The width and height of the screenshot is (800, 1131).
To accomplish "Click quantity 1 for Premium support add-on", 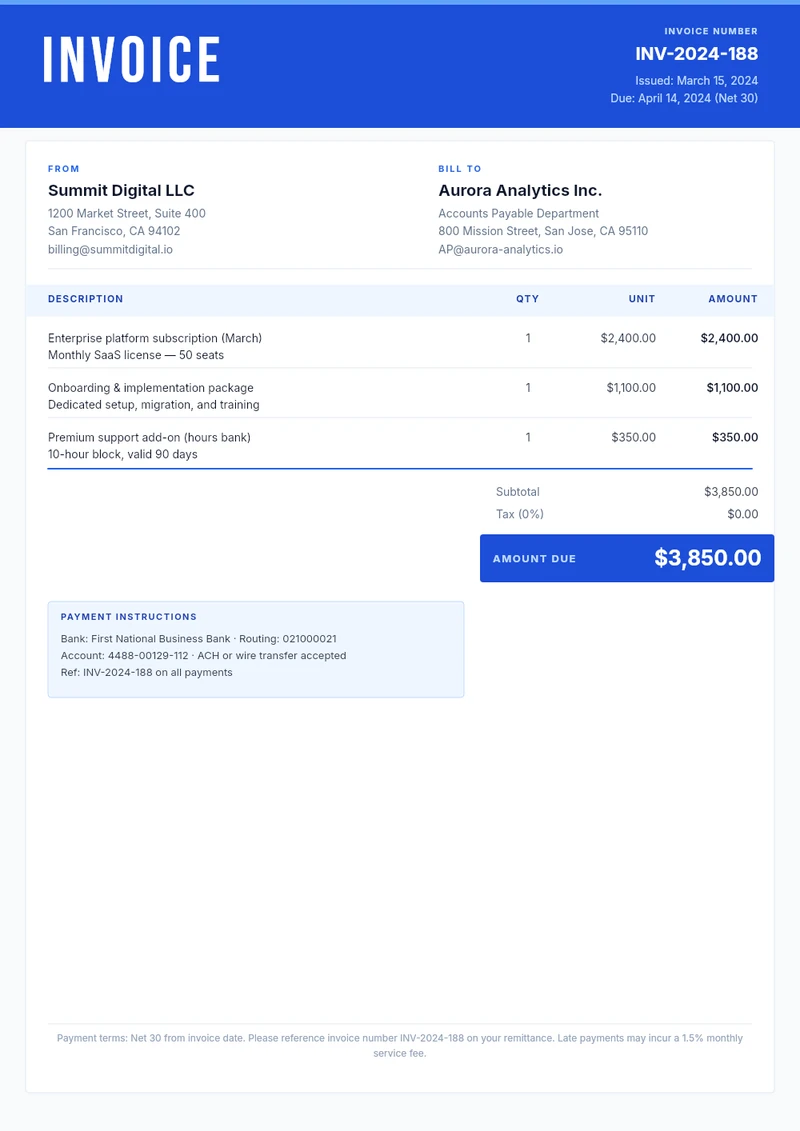I will click(528, 438).
